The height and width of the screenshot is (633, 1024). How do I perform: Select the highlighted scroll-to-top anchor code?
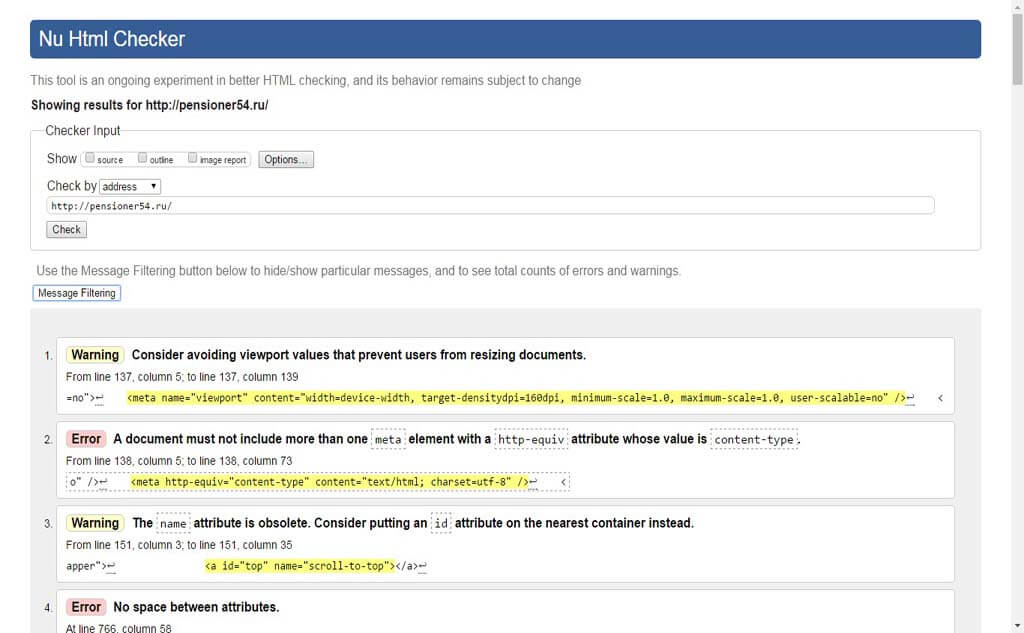(x=299, y=566)
